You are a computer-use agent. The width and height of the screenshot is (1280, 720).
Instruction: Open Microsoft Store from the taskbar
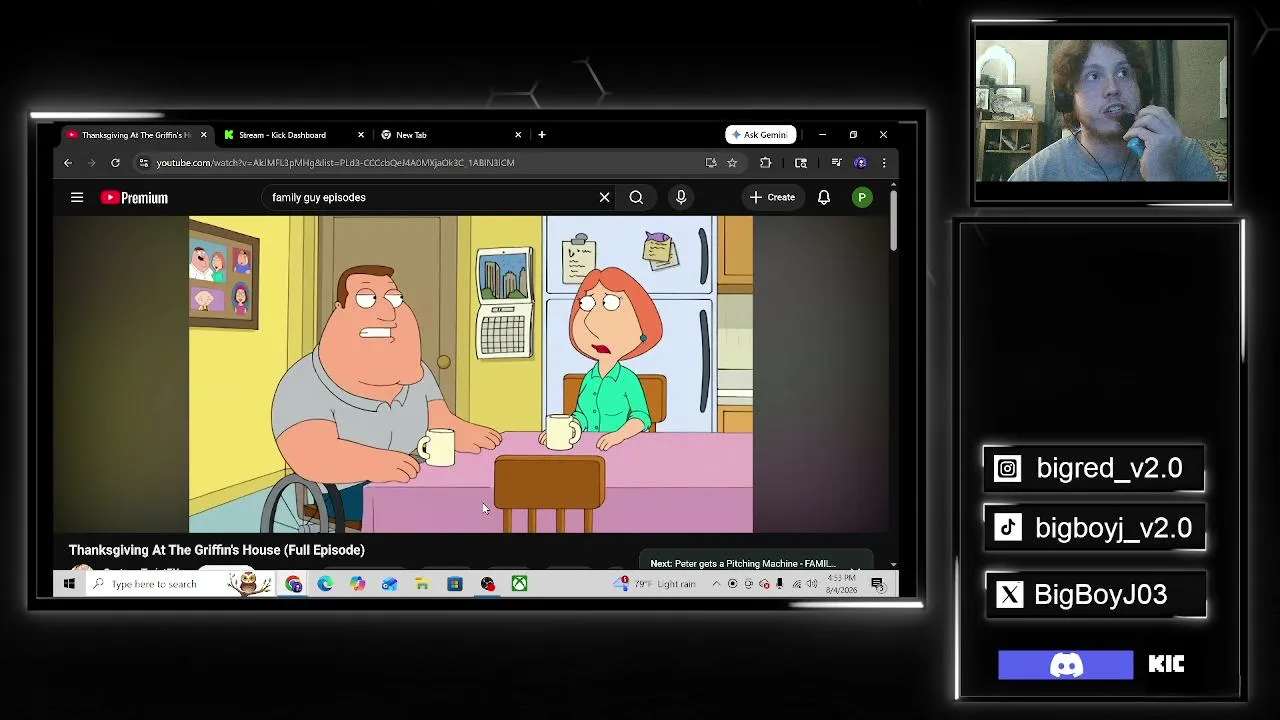(x=455, y=584)
